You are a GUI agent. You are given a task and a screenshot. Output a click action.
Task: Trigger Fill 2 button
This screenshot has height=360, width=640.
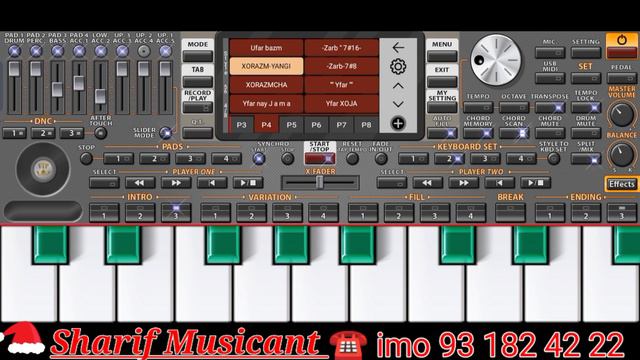pyautogui.click(x=399, y=213)
